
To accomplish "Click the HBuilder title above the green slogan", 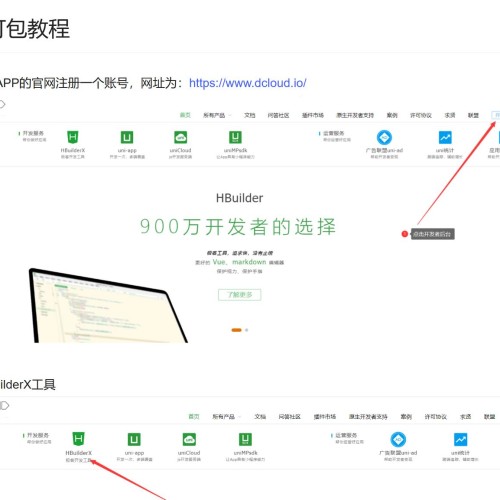I will click(x=239, y=198).
